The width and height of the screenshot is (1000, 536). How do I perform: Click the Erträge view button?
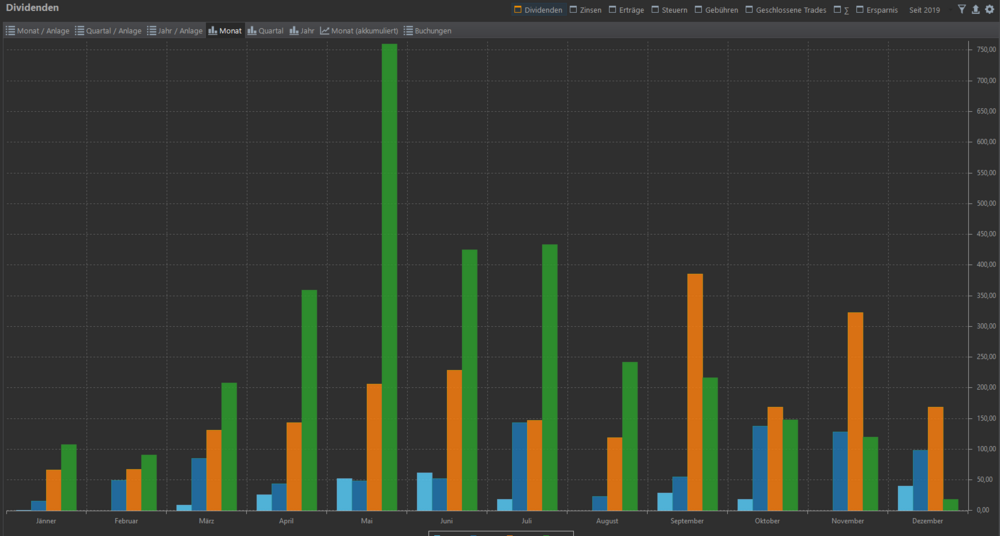click(x=626, y=10)
